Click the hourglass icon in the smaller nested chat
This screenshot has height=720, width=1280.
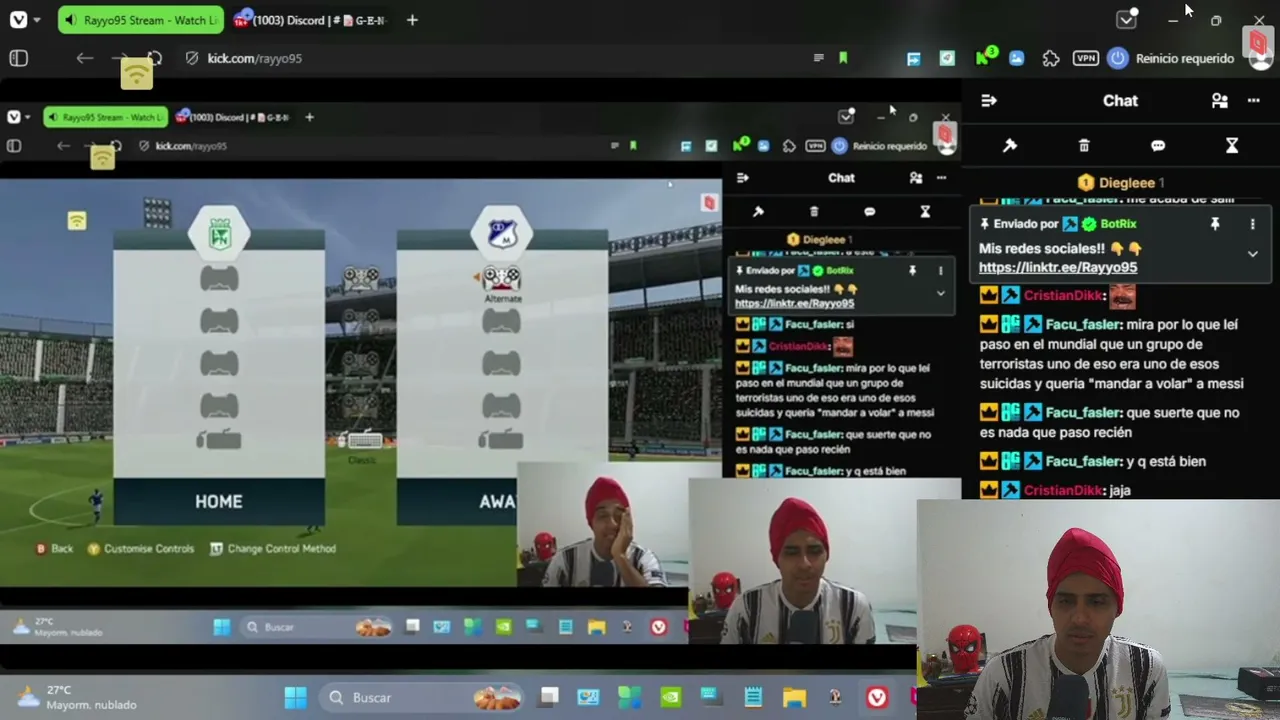(925, 212)
